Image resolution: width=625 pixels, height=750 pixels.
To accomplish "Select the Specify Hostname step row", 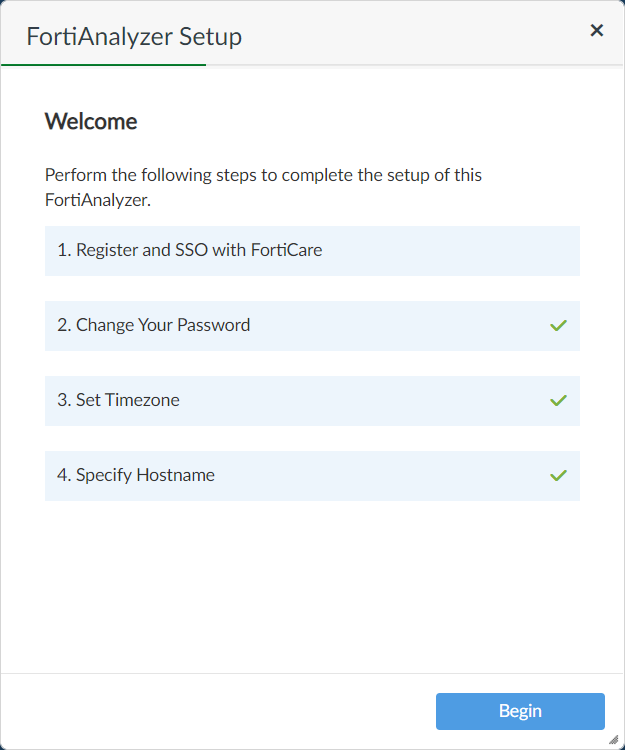I will (300, 475).
